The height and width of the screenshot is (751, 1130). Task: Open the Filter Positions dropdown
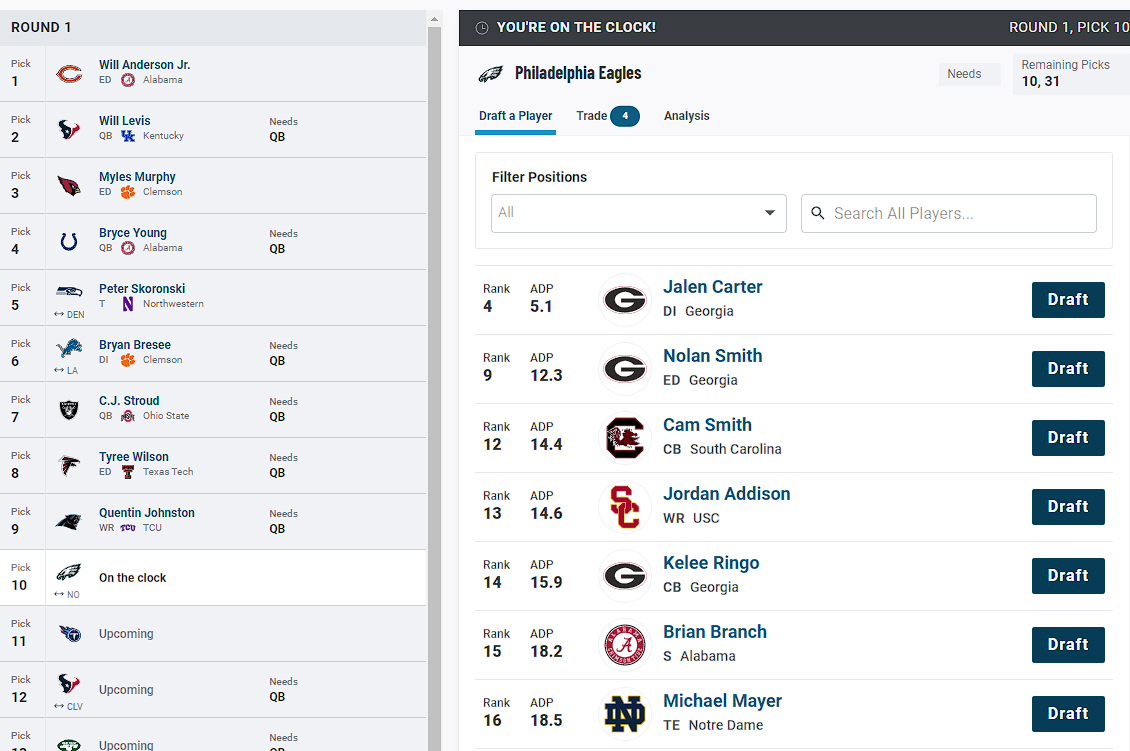(638, 213)
